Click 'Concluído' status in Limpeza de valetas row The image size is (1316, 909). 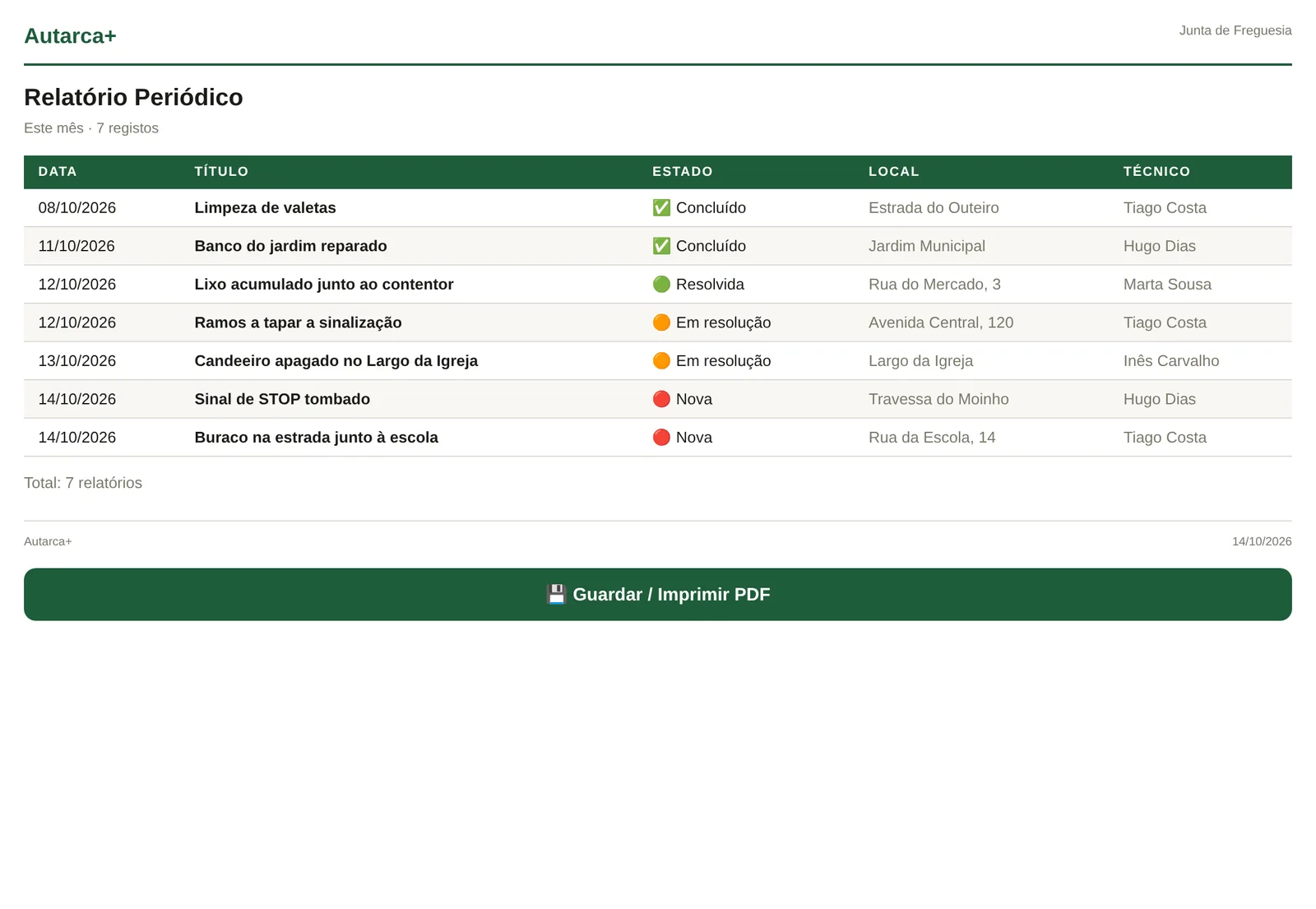[711, 208]
